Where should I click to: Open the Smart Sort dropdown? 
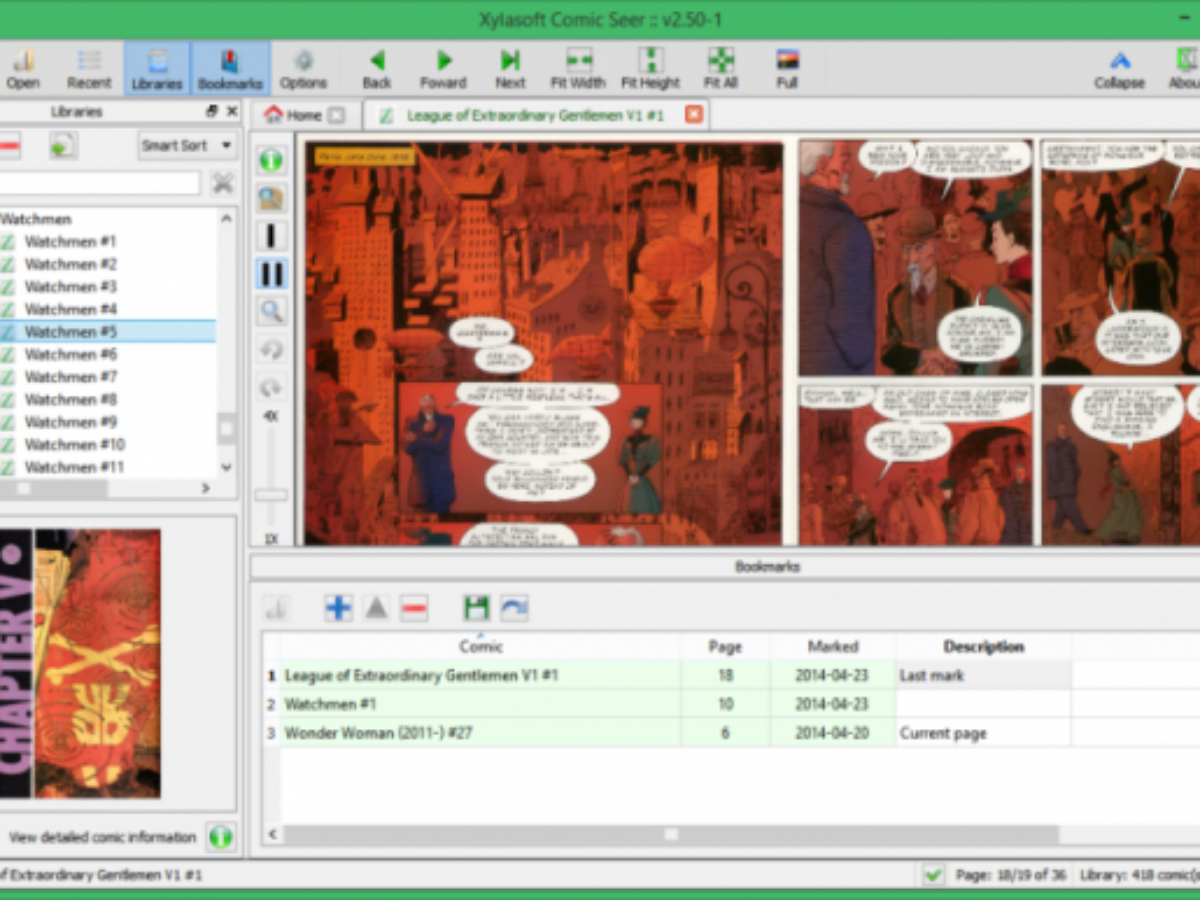coord(187,146)
